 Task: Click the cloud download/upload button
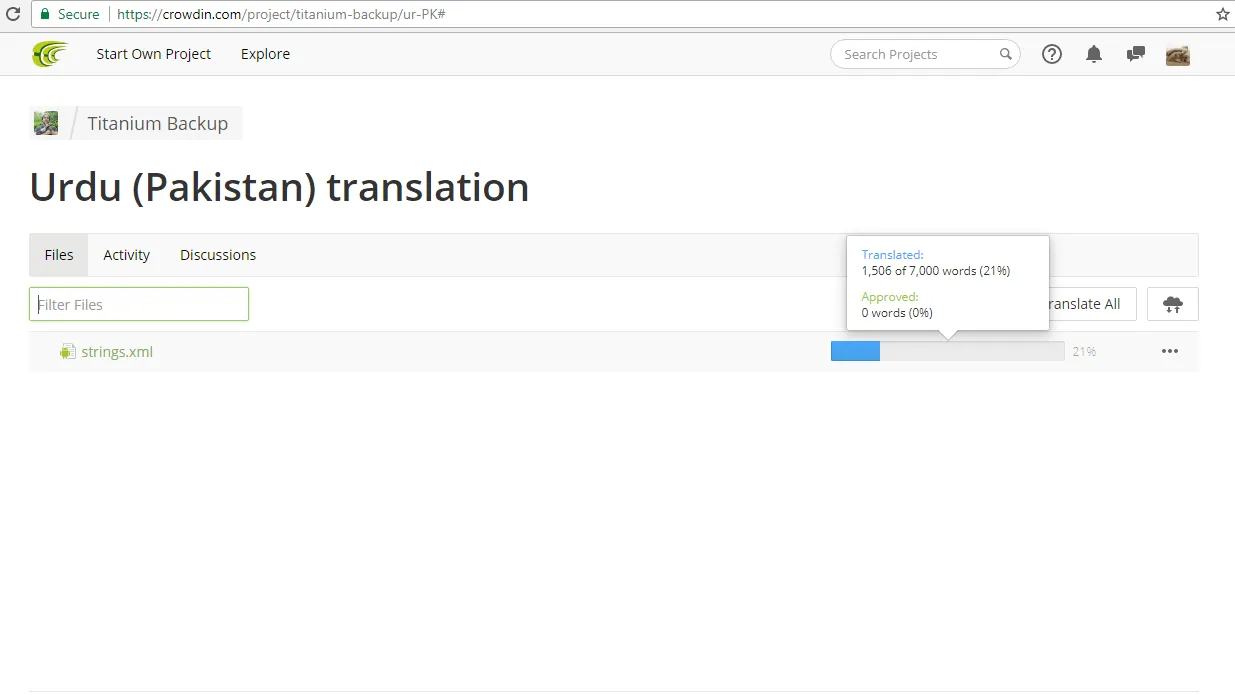coord(1172,304)
